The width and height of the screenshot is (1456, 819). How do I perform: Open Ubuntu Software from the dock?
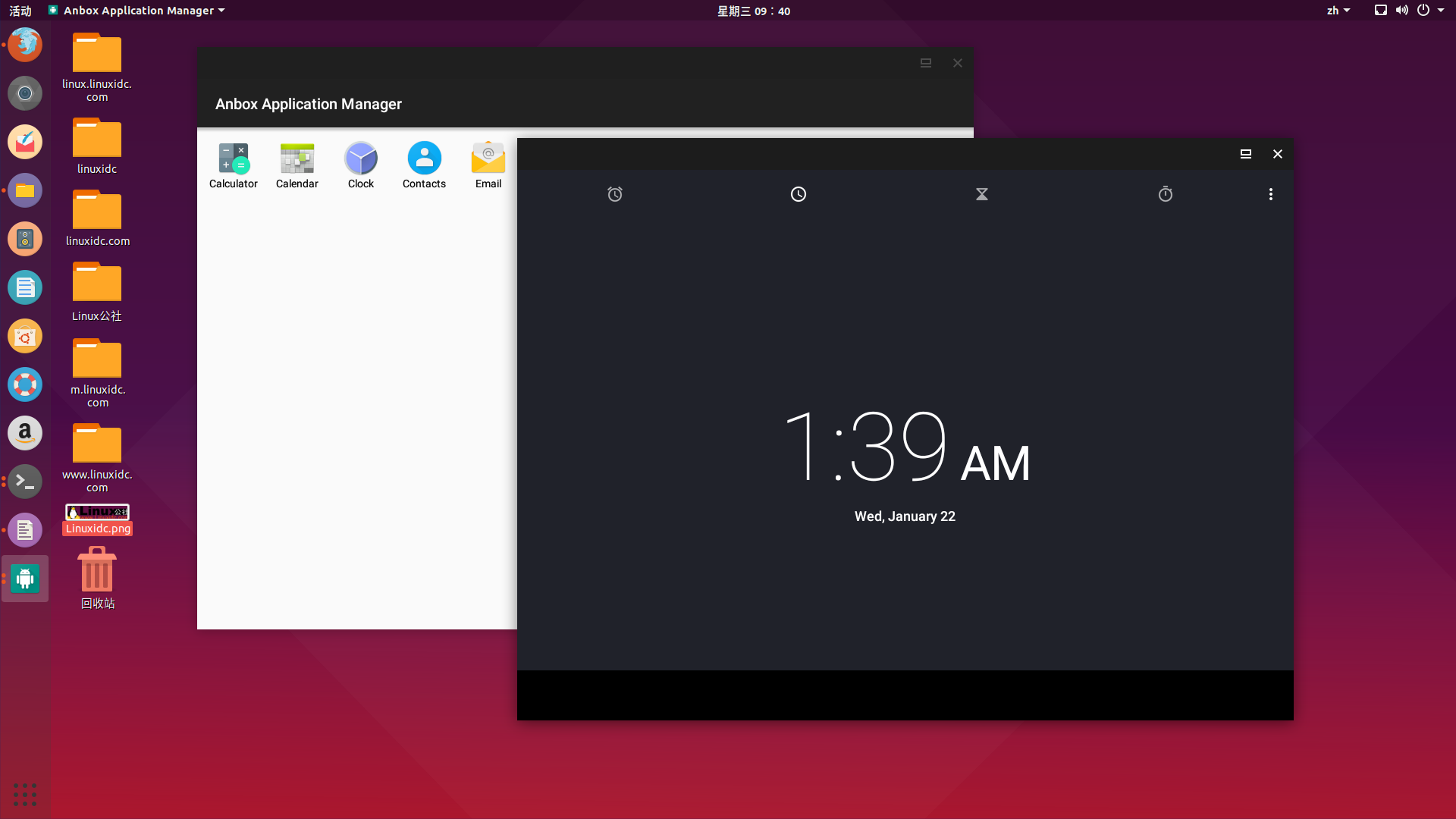coord(24,336)
